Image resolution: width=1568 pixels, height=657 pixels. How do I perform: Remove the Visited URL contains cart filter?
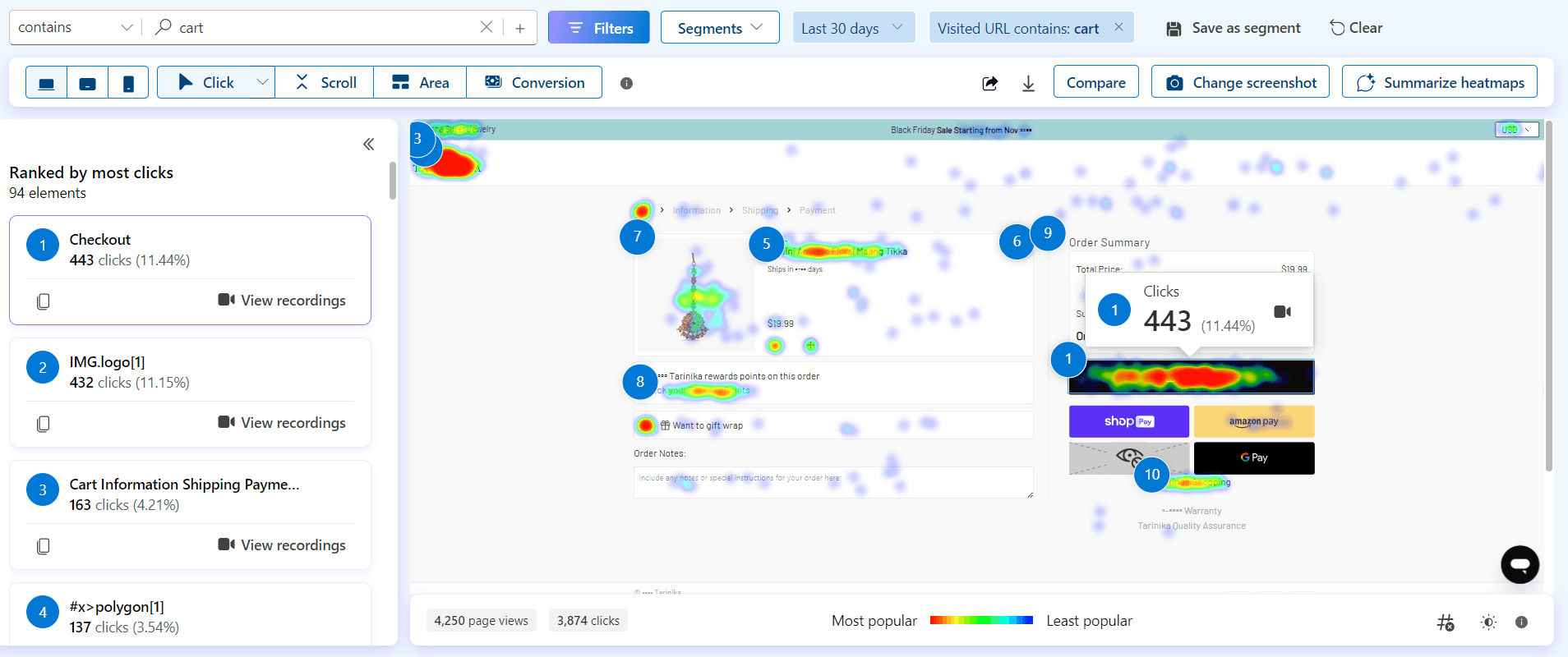(x=1118, y=27)
